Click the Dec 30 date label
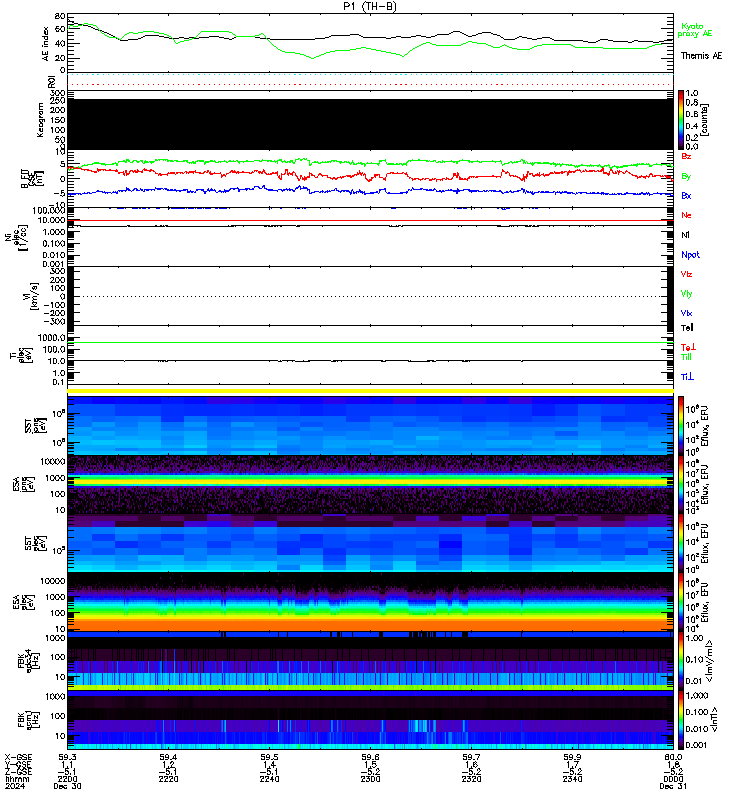 click(x=67, y=786)
